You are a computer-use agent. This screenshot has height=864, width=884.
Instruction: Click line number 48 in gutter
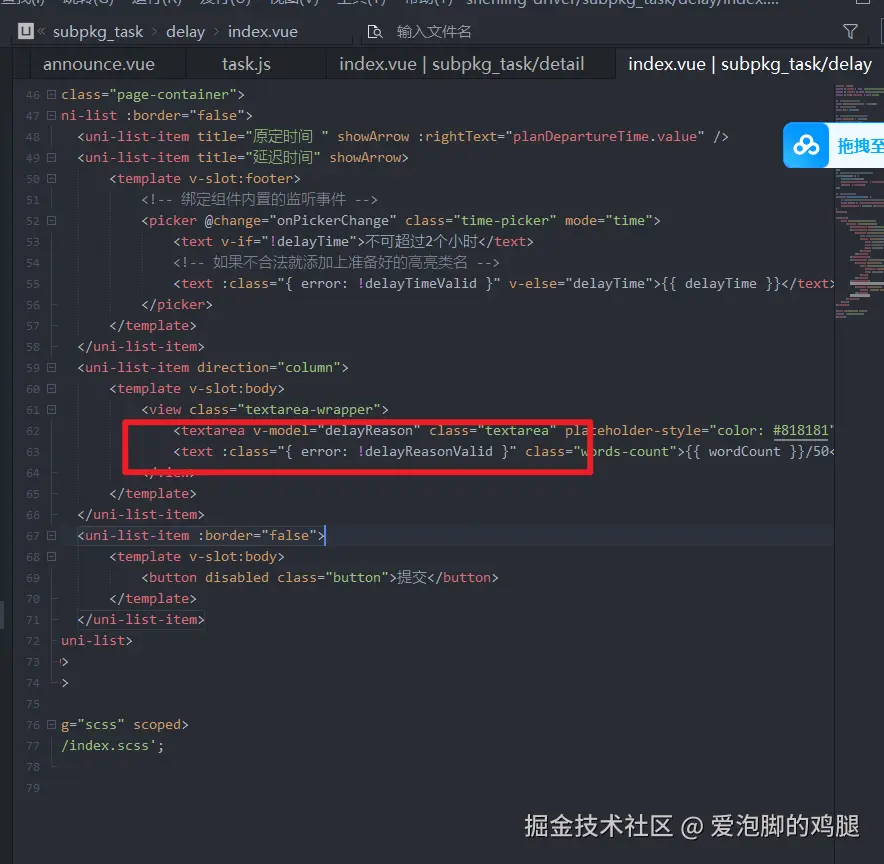coord(33,136)
